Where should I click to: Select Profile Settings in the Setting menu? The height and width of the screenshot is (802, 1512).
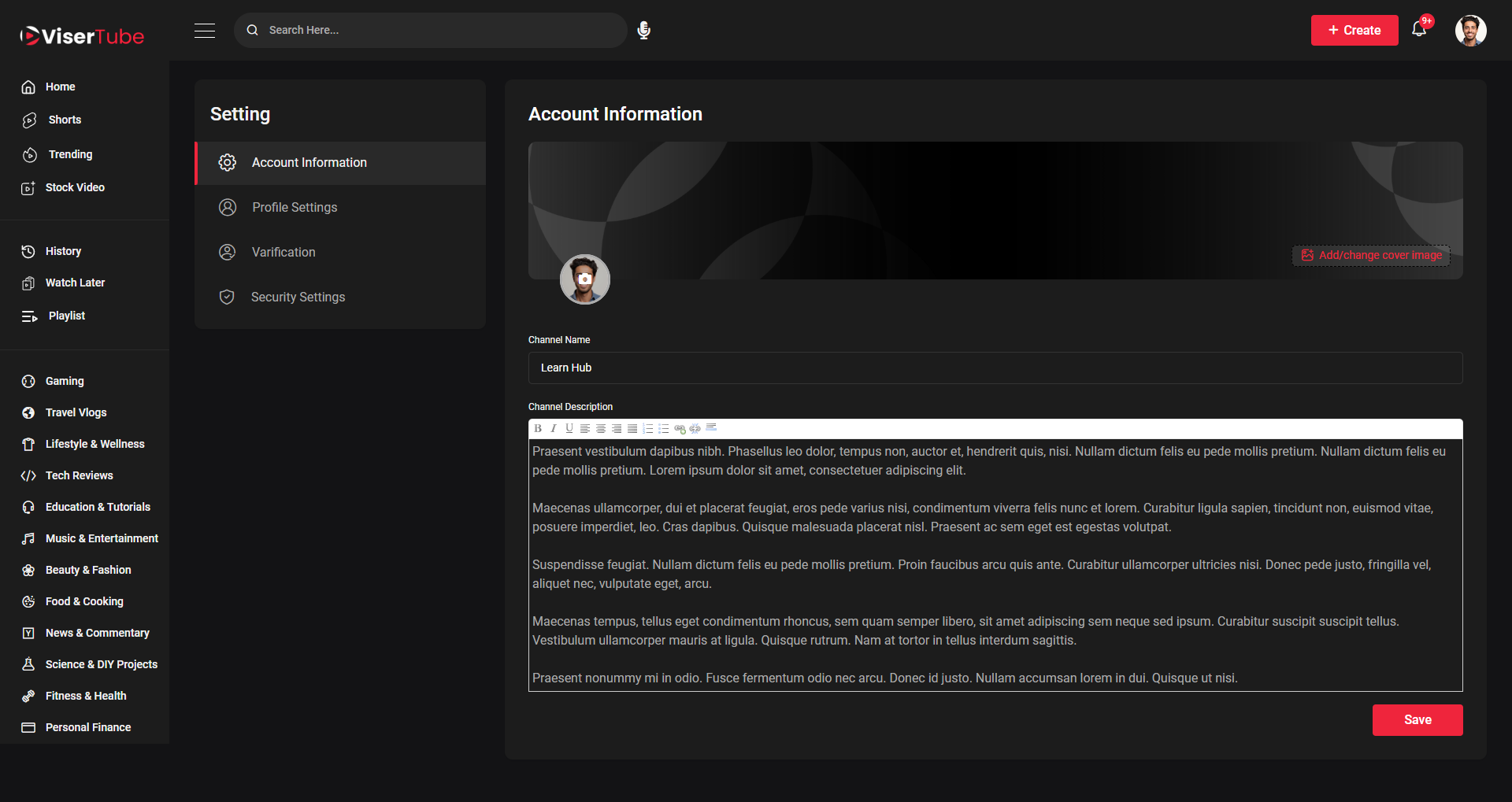tap(294, 207)
